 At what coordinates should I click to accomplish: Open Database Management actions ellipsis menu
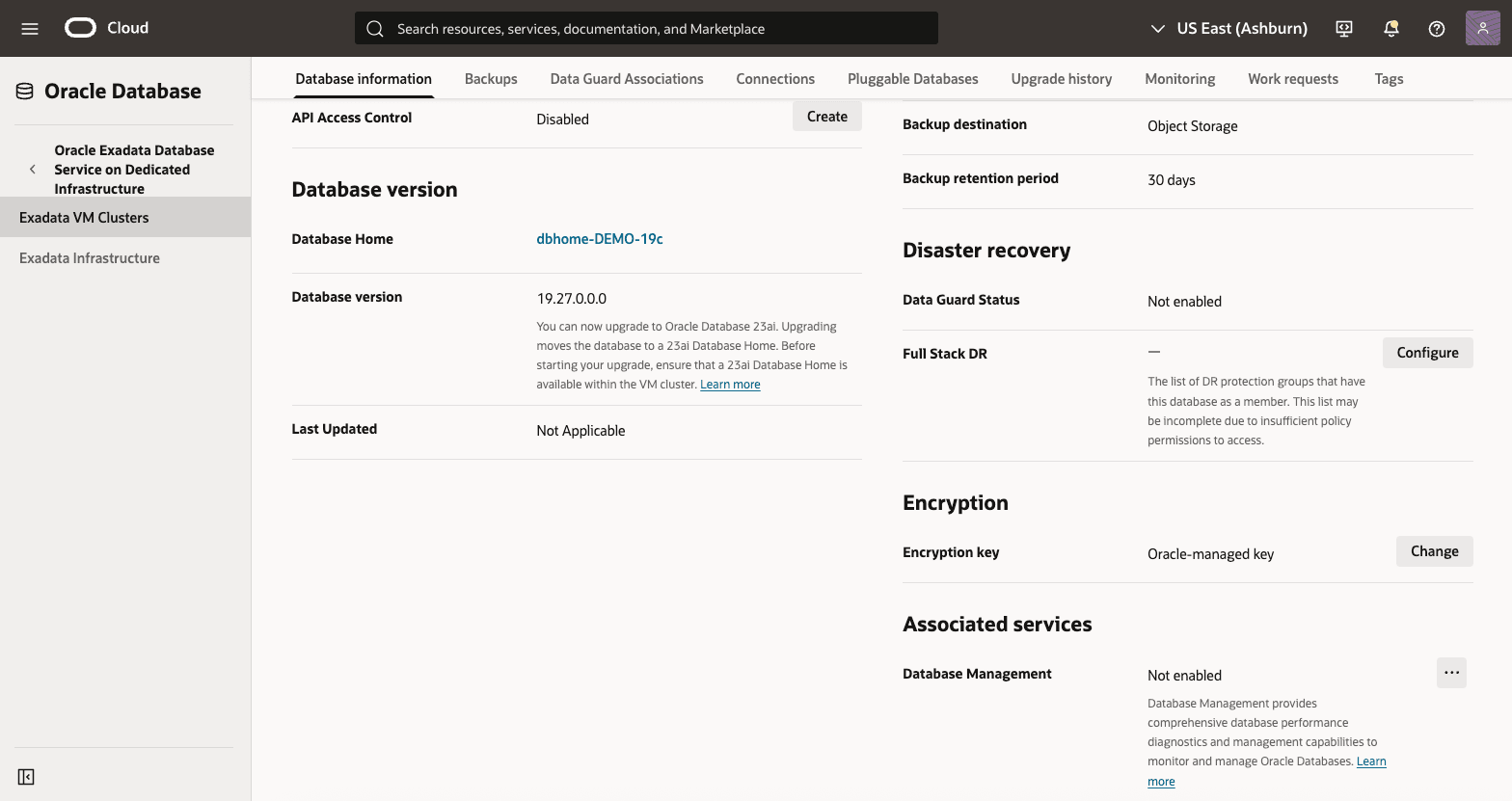(x=1451, y=673)
